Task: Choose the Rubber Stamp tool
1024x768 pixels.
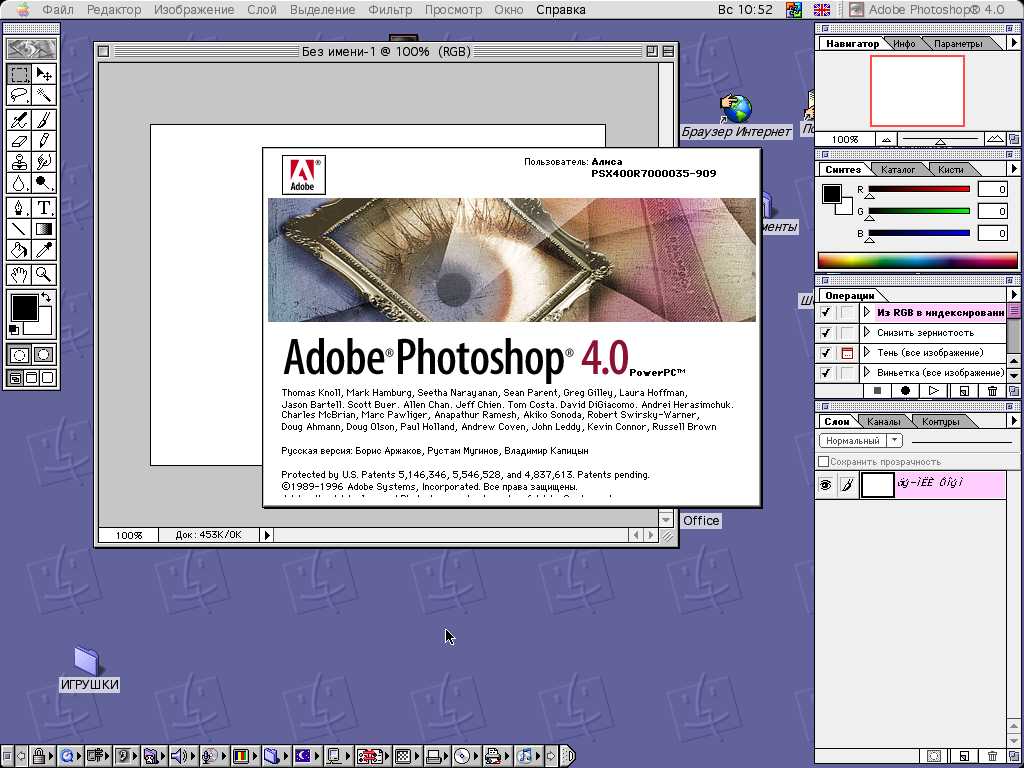Action: pyautogui.click(x=19, y=162)
